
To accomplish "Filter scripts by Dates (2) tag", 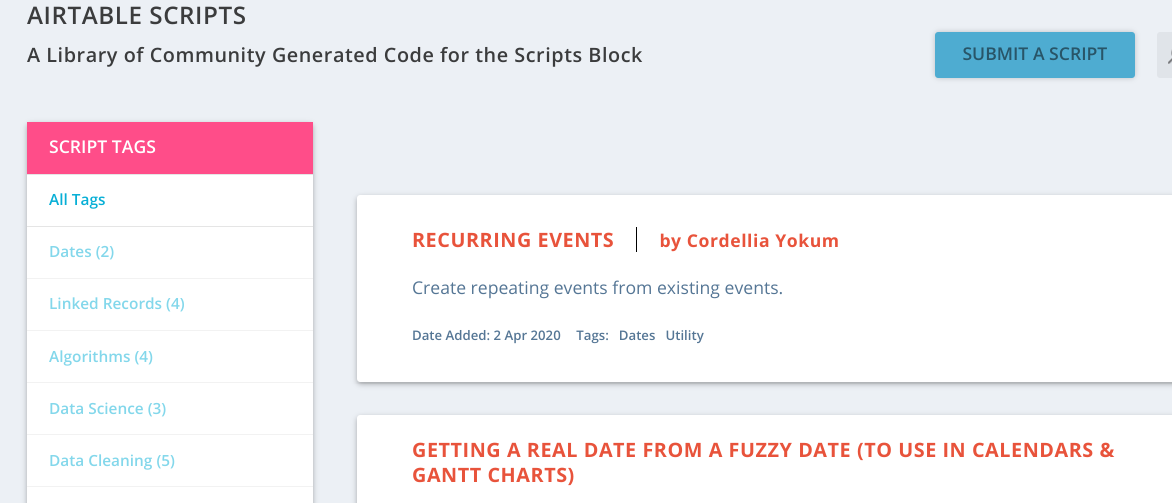I will click(81, 252).
